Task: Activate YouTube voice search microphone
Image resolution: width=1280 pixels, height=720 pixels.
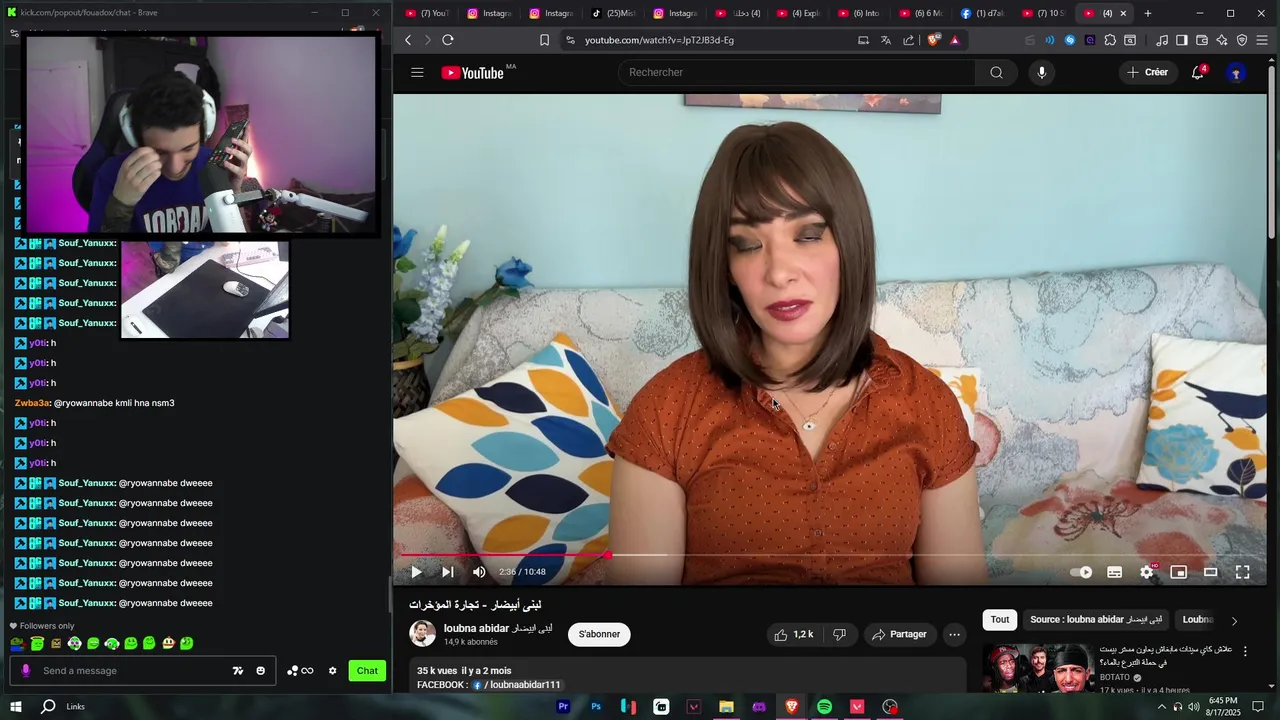Action: point(1041,72)
